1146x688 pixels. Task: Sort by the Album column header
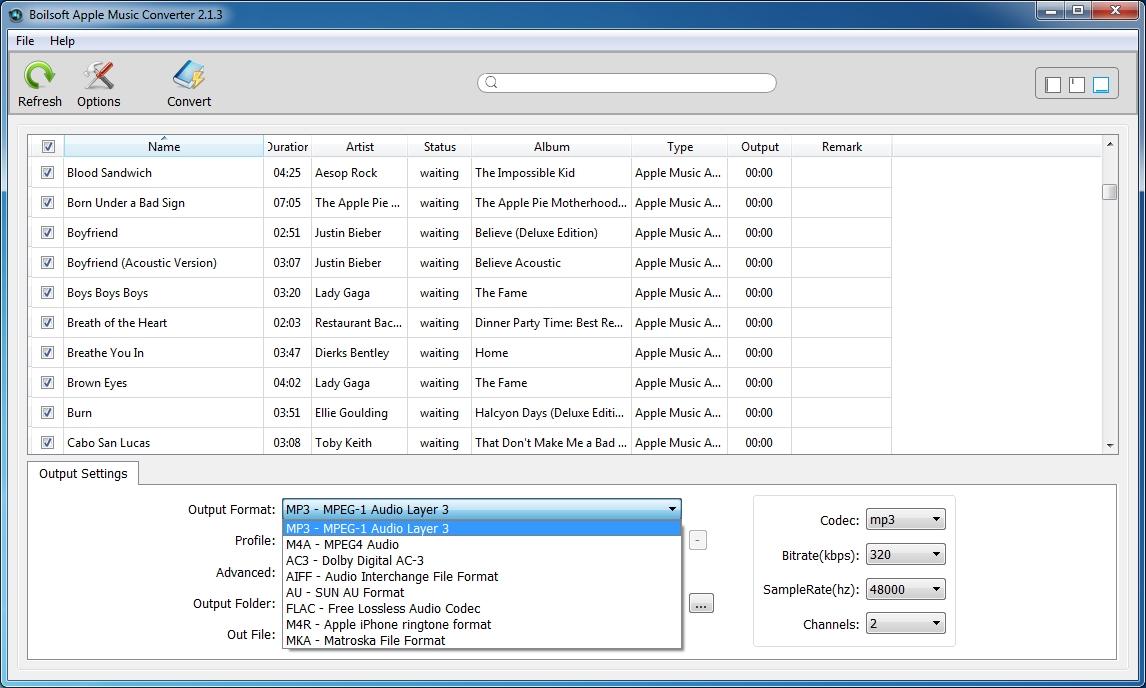pos(551,146)
